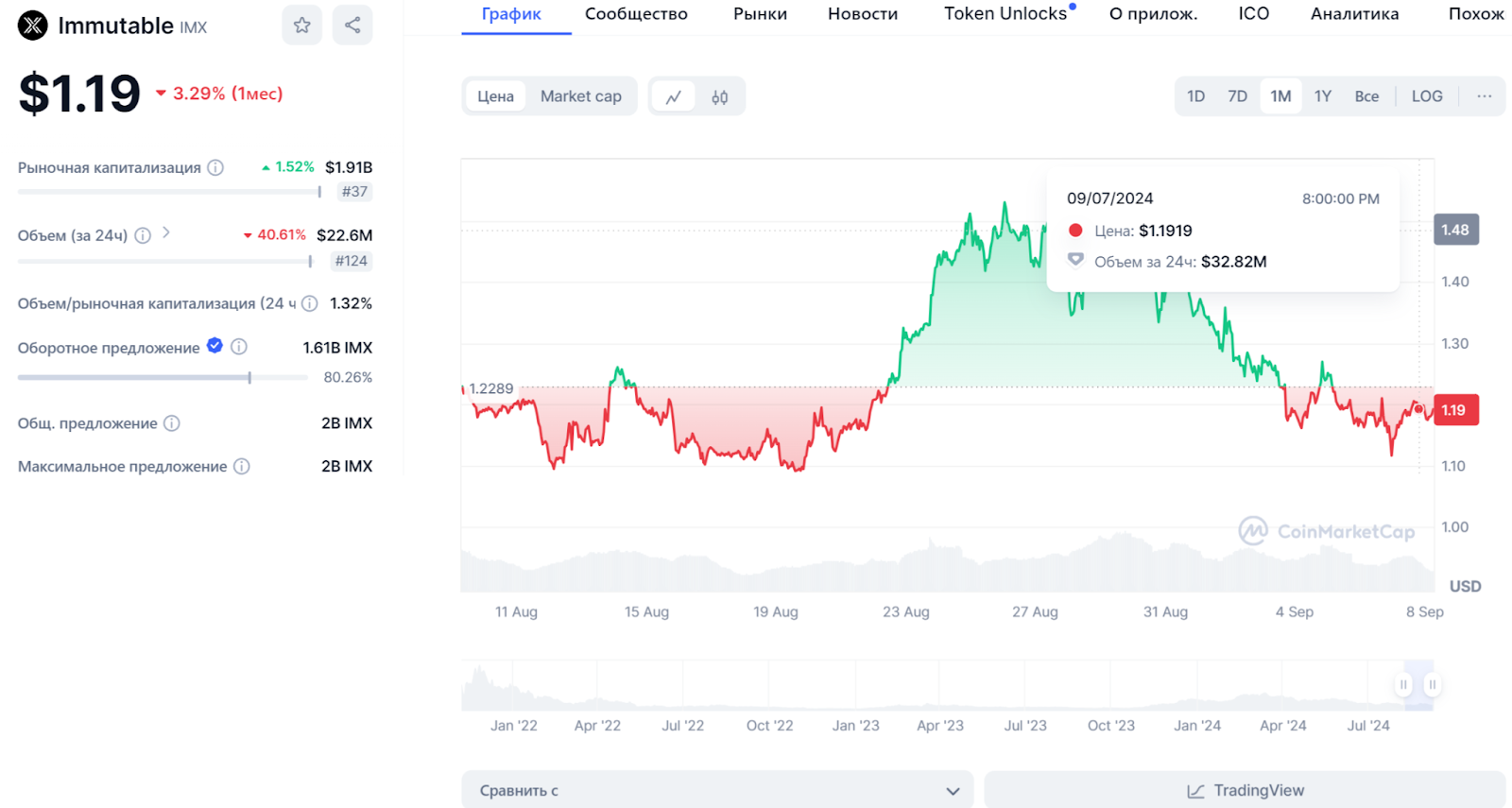Toggle the LOG scale option
Screen dimensions: 1512x808
1426,96
